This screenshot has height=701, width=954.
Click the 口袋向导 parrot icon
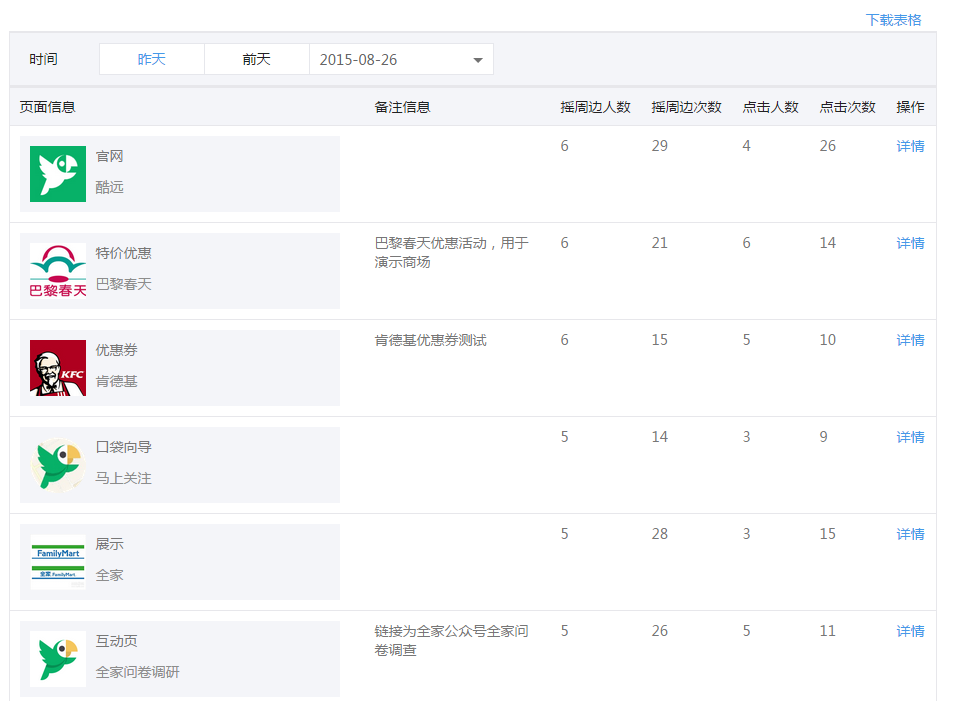tap(58, 465)
